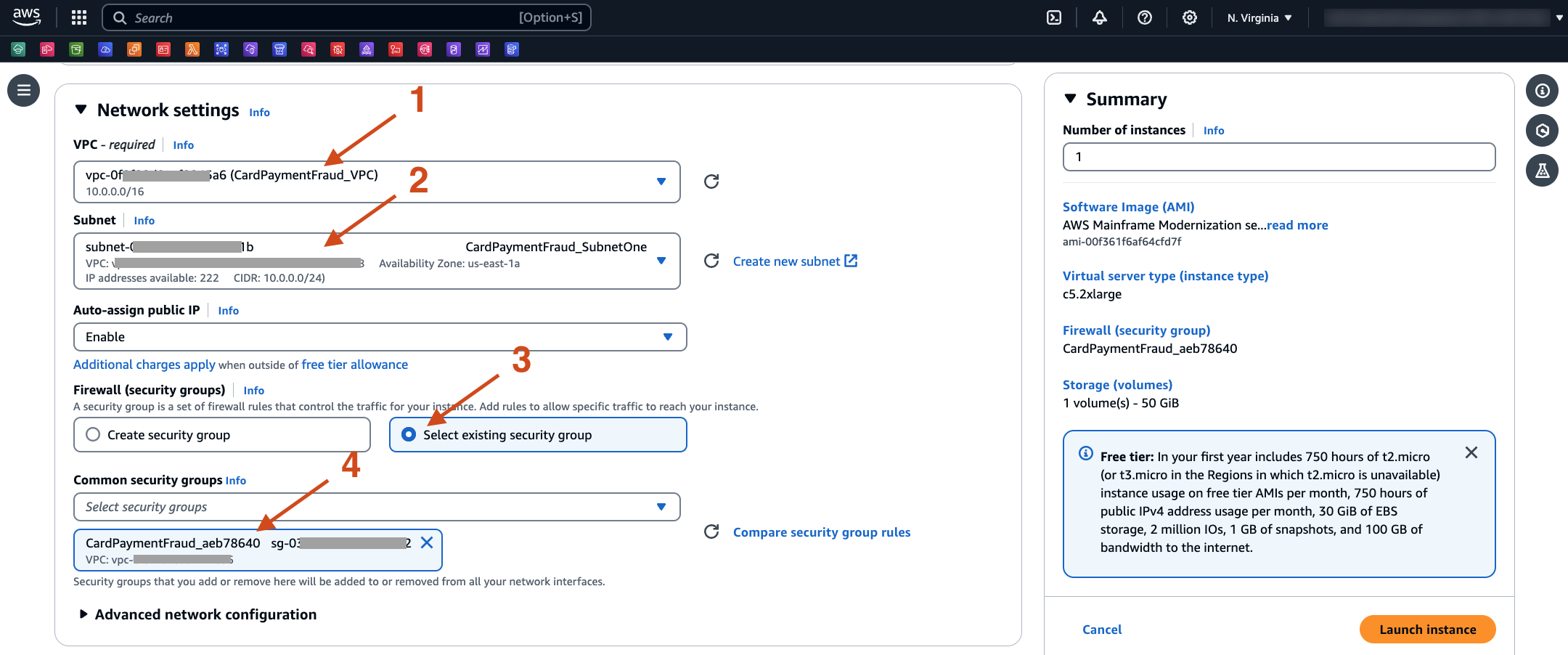The width and height of the screenshot is (1568, 655).
Task: Open Info next to Number of instances
Action: [x=1213, y=131]
